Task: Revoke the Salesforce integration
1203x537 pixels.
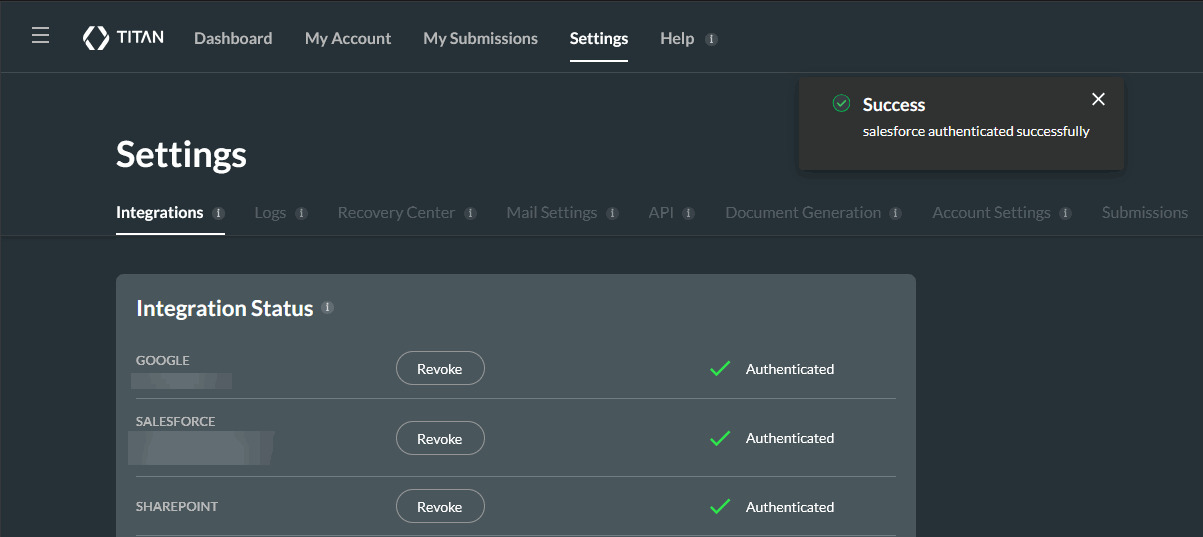Action: tap(440, 438)
